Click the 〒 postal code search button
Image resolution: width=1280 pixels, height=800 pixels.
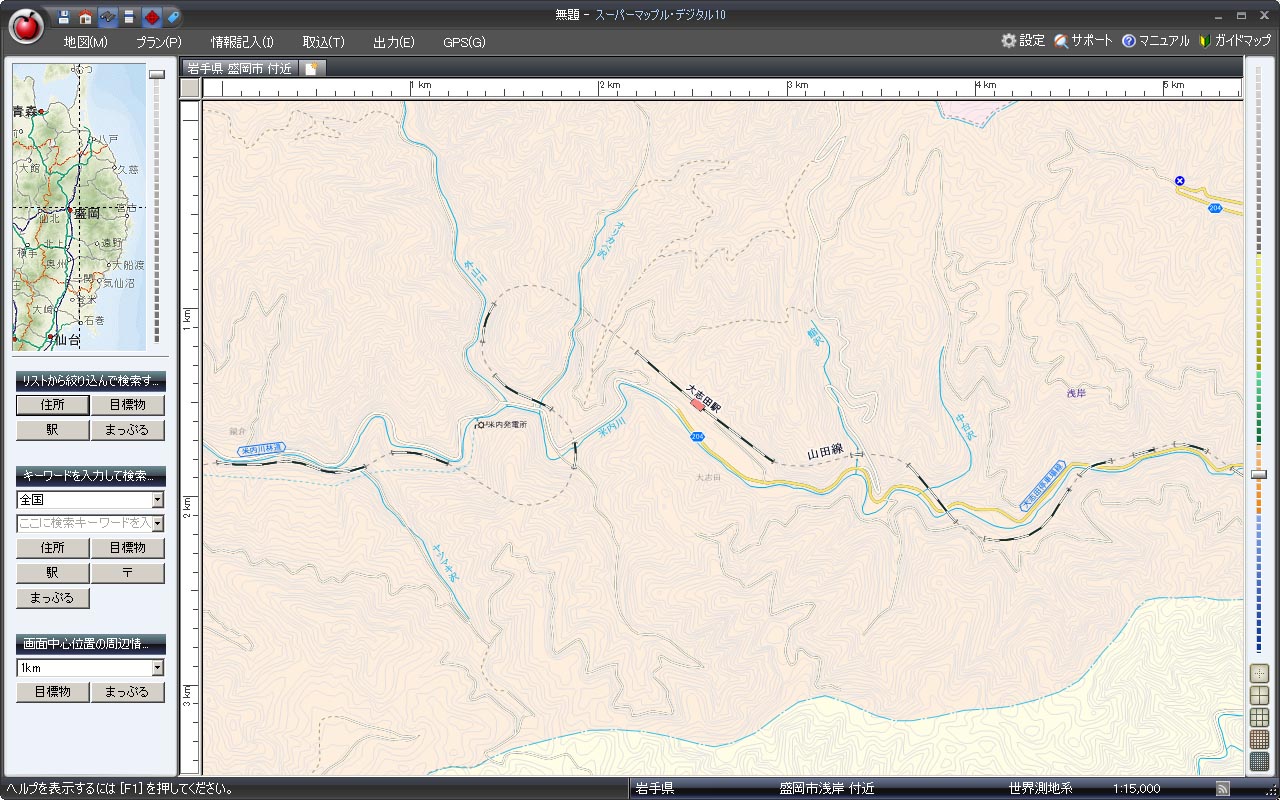pyautogui.click(x=127, y=573)
